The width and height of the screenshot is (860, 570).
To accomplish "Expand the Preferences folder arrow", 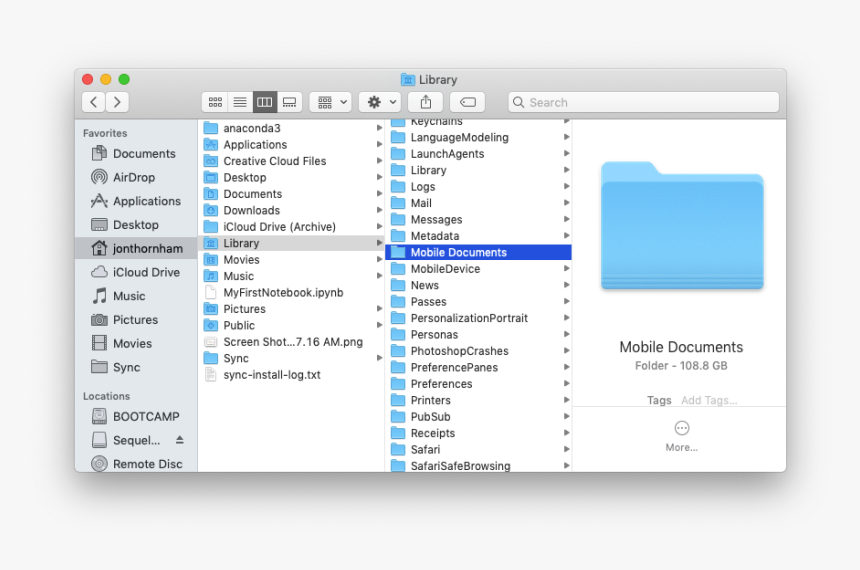I will click(567, 383).
